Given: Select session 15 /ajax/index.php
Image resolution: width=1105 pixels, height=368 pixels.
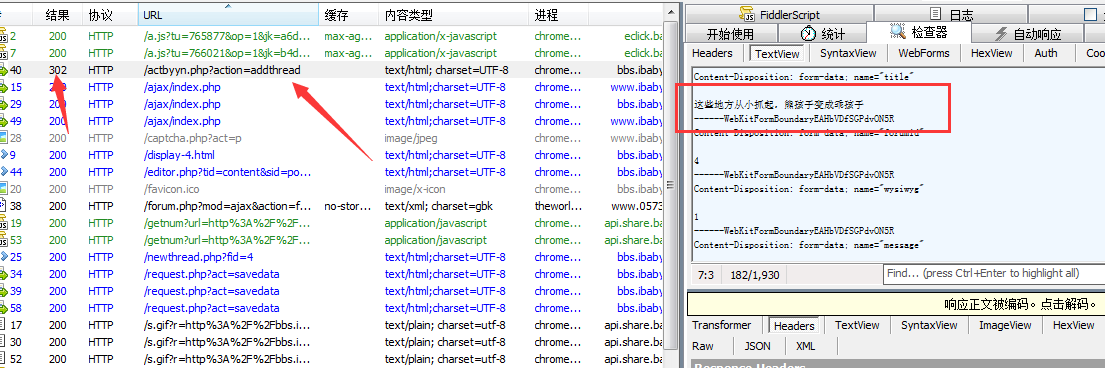Looking at the screenshot, I should coord(331,87).
